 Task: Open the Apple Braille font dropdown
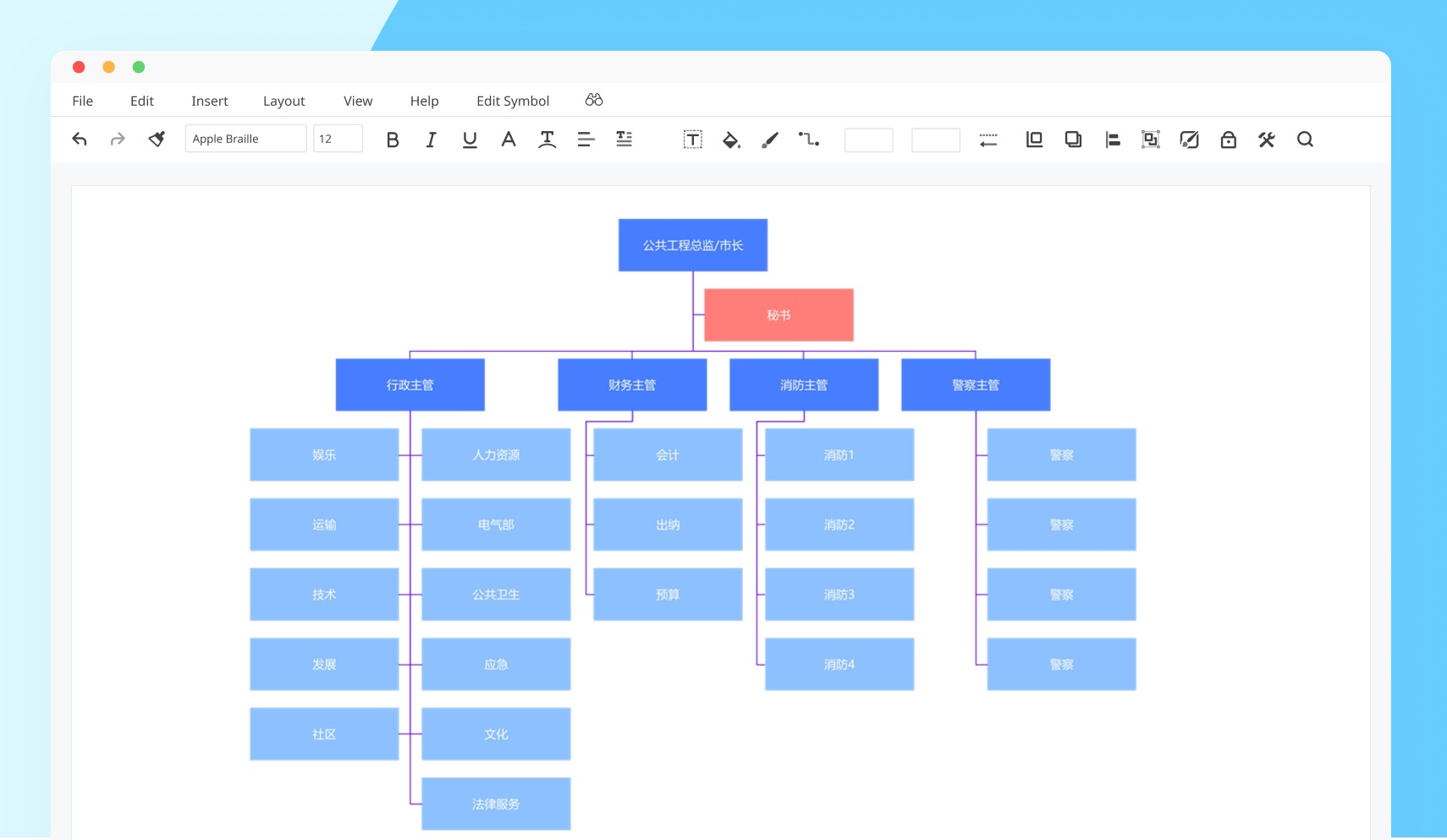(245, 139)
